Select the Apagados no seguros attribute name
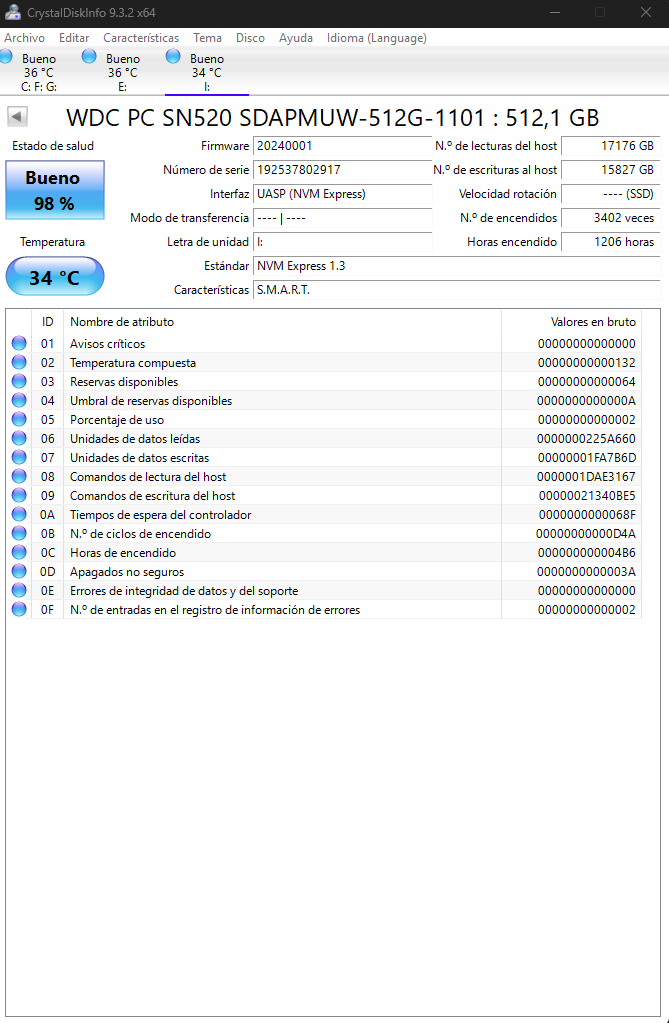This screenshot has width=669, height=1023. coord(127,572)
